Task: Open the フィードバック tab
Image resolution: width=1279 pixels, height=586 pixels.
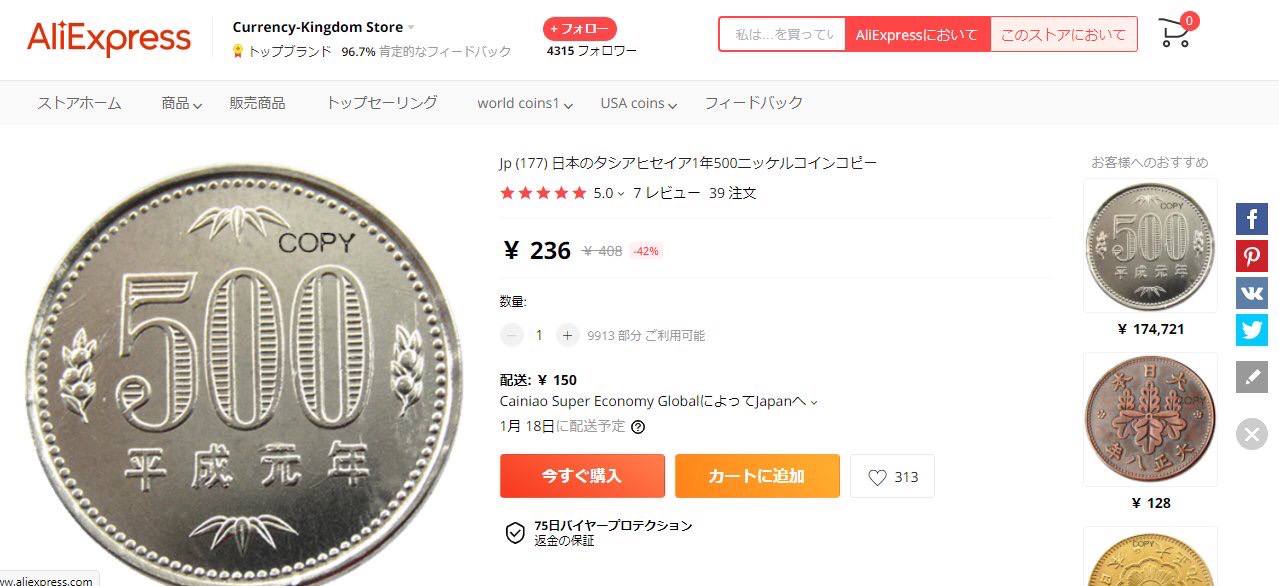Action: click(754, 103)
